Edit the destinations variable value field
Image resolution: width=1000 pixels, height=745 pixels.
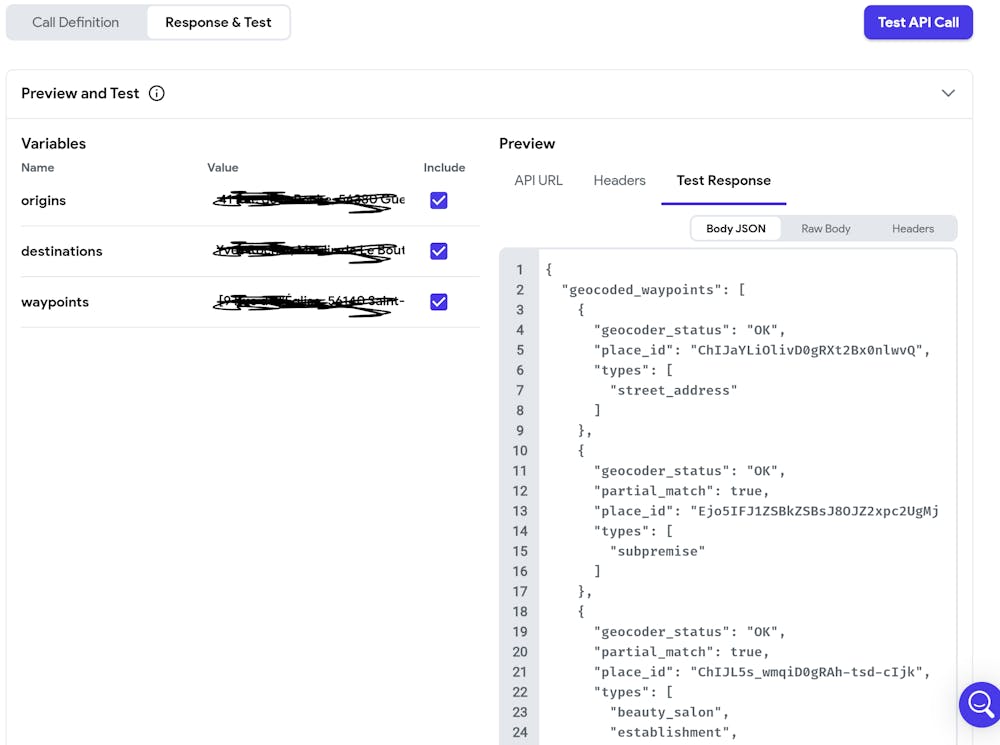pos(309,251)
